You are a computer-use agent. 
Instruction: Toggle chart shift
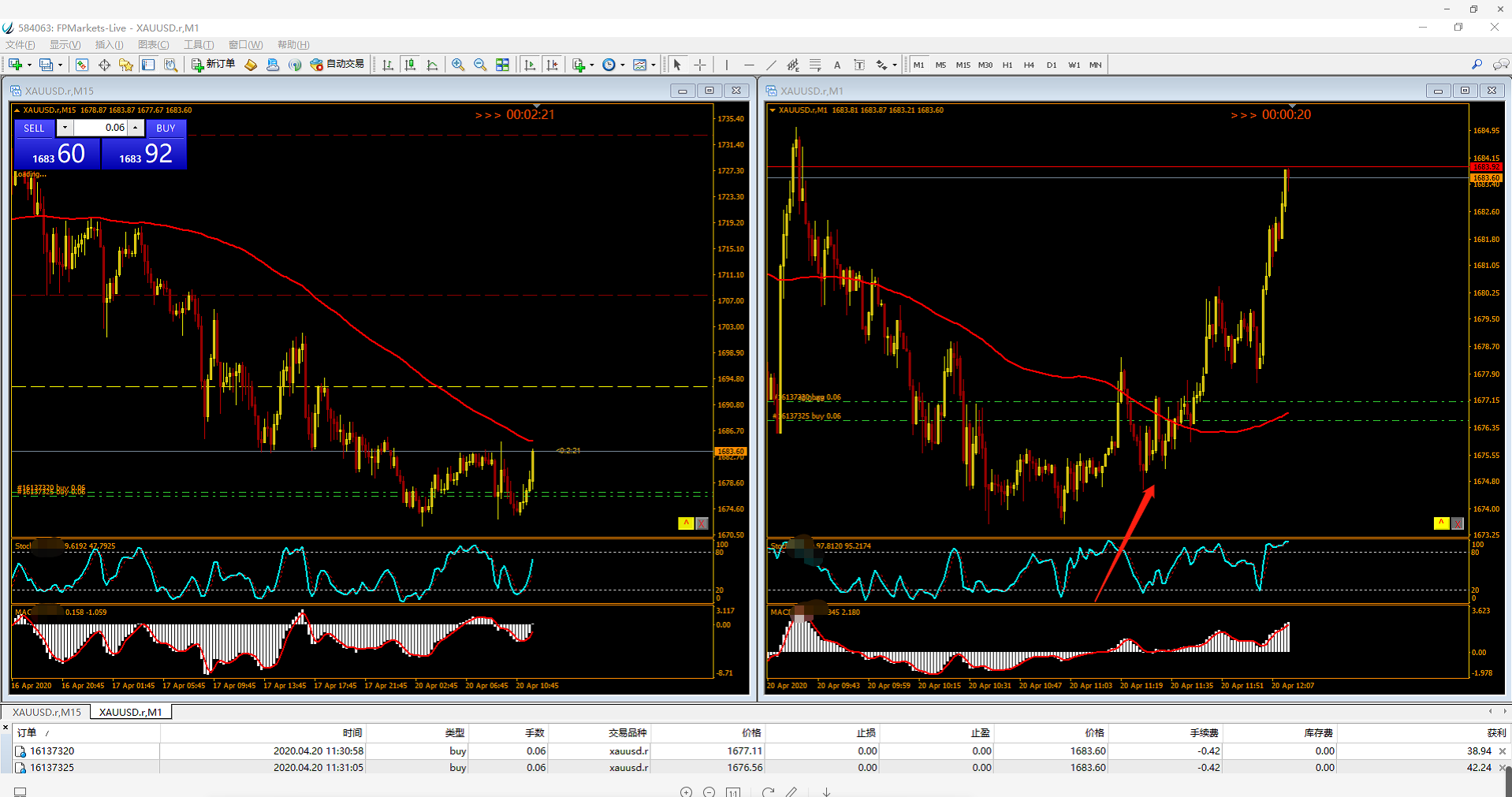point(552,65)
